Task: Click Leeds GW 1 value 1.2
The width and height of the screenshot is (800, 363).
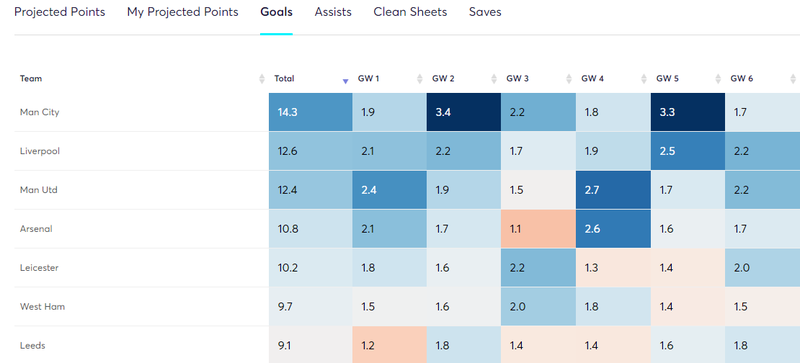Action: pos(389,345)
